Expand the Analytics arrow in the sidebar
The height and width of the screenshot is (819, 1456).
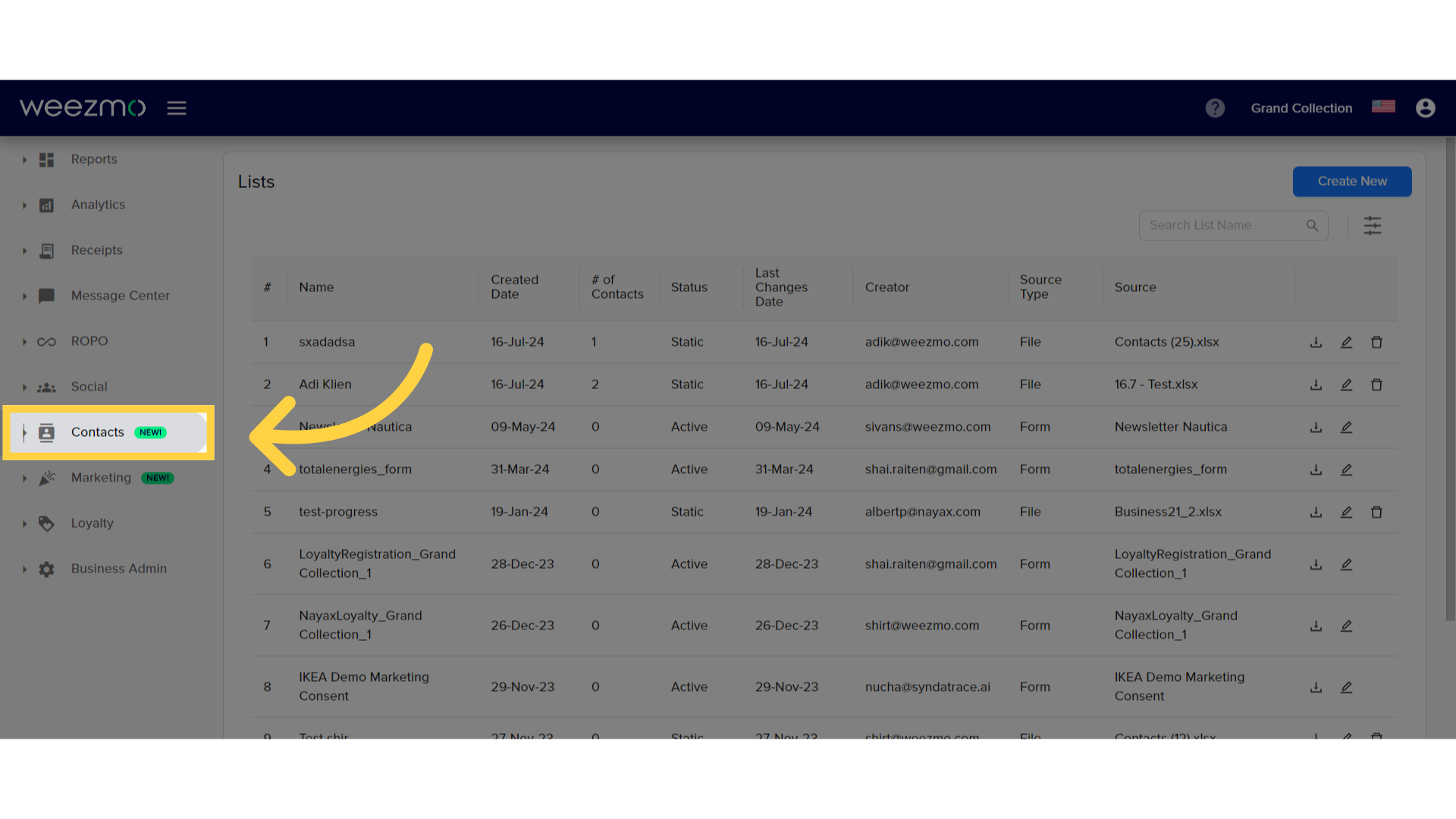coord(24,206)
